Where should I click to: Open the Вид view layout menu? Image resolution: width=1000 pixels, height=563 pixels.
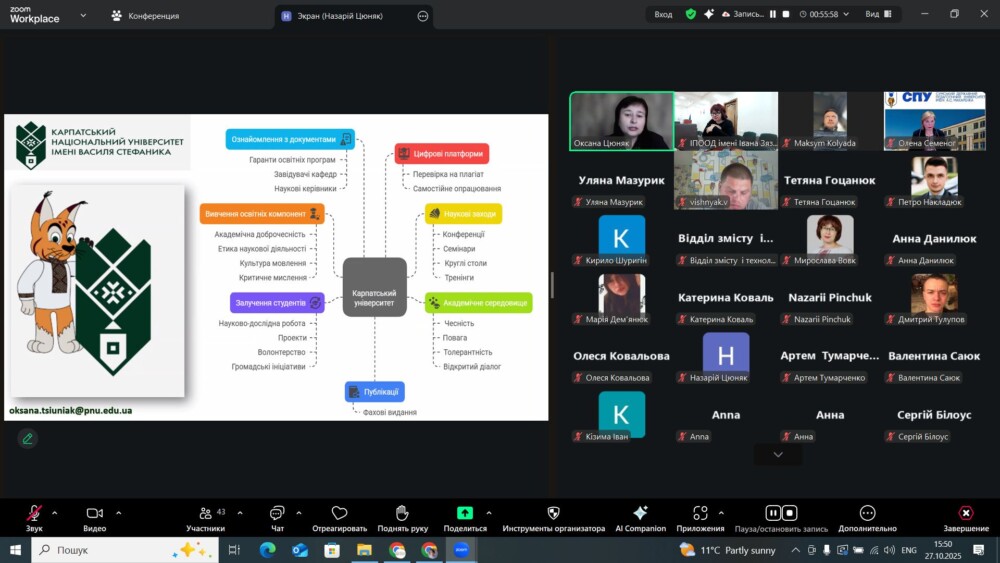point(877,15)
